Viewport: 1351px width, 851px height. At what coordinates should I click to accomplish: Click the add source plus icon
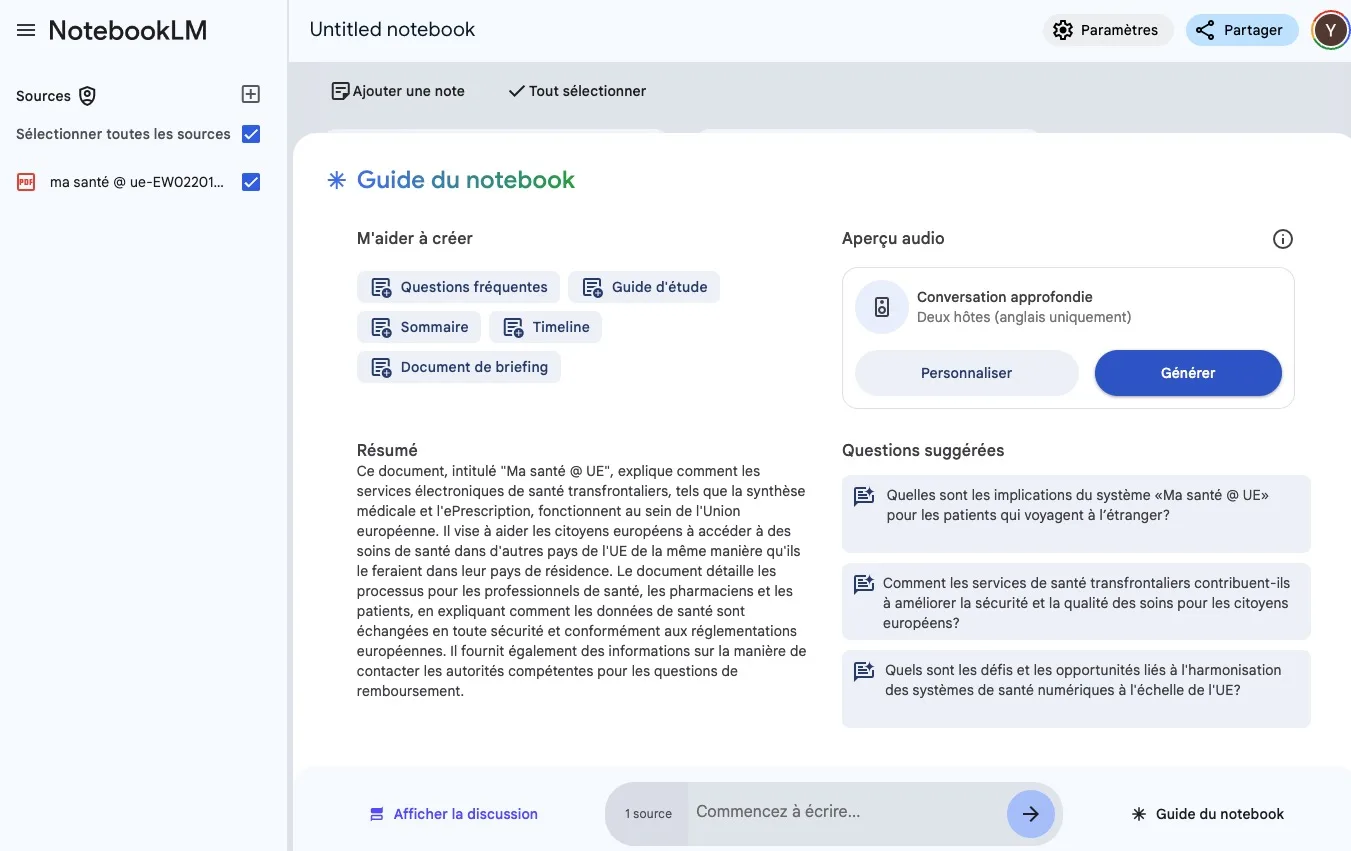(251, 94)
